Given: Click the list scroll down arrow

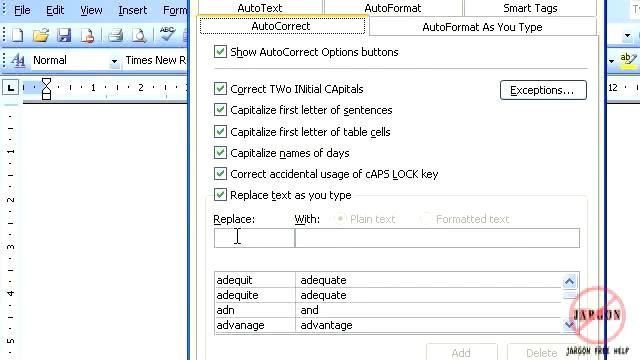Looking at the screenshot, I should (x=569, y=325).
